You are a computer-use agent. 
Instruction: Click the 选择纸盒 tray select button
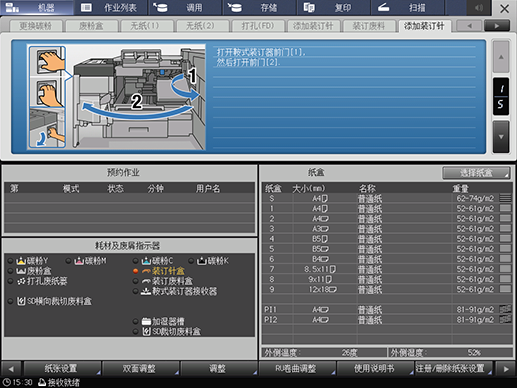pos(476,173)
